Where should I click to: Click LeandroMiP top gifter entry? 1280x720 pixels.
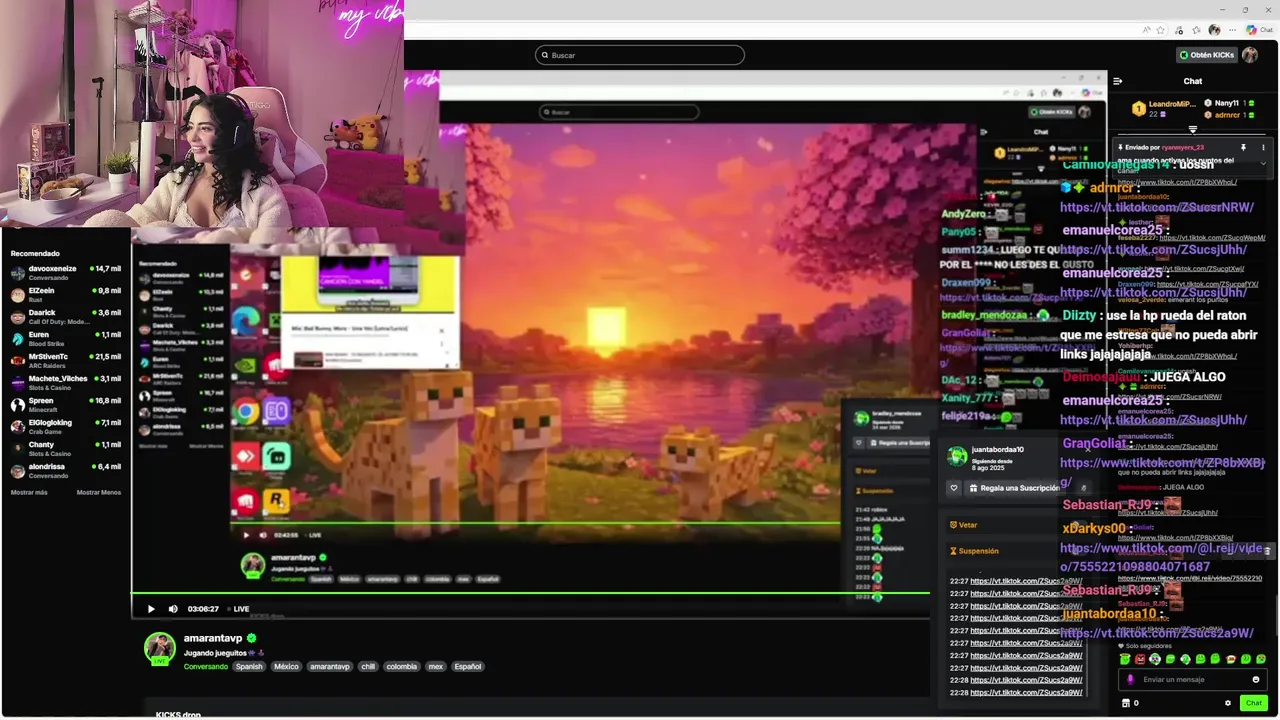point(1163,109)
